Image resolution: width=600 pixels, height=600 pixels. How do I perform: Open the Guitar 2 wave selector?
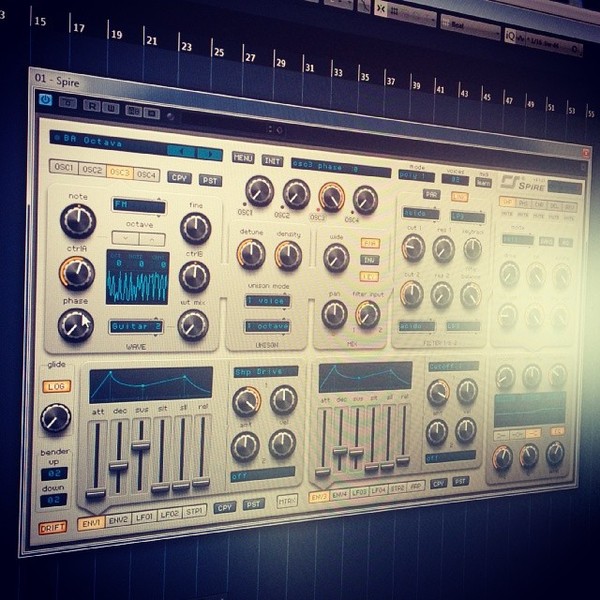(136, 326)
